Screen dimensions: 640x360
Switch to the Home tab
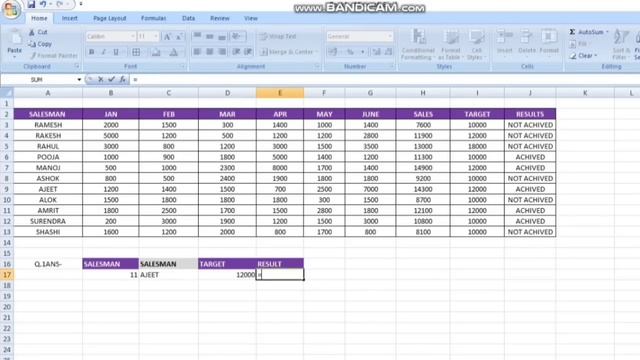pyautogui.click(x=39, y=18)
